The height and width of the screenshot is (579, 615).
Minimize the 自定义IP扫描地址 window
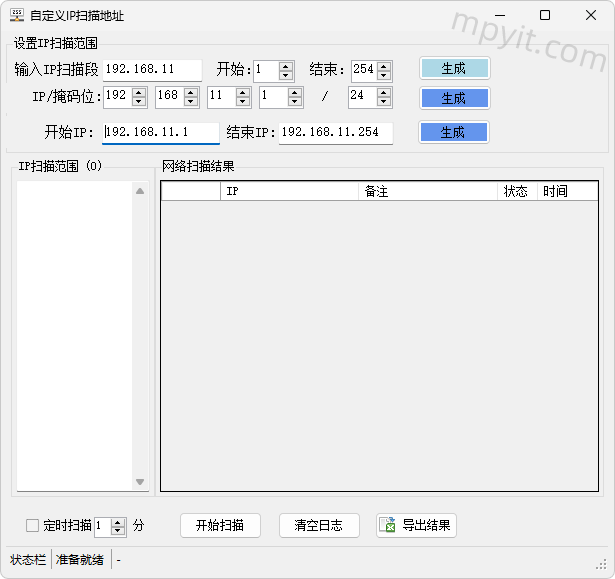pyautogui.click(x=500, y=15)
